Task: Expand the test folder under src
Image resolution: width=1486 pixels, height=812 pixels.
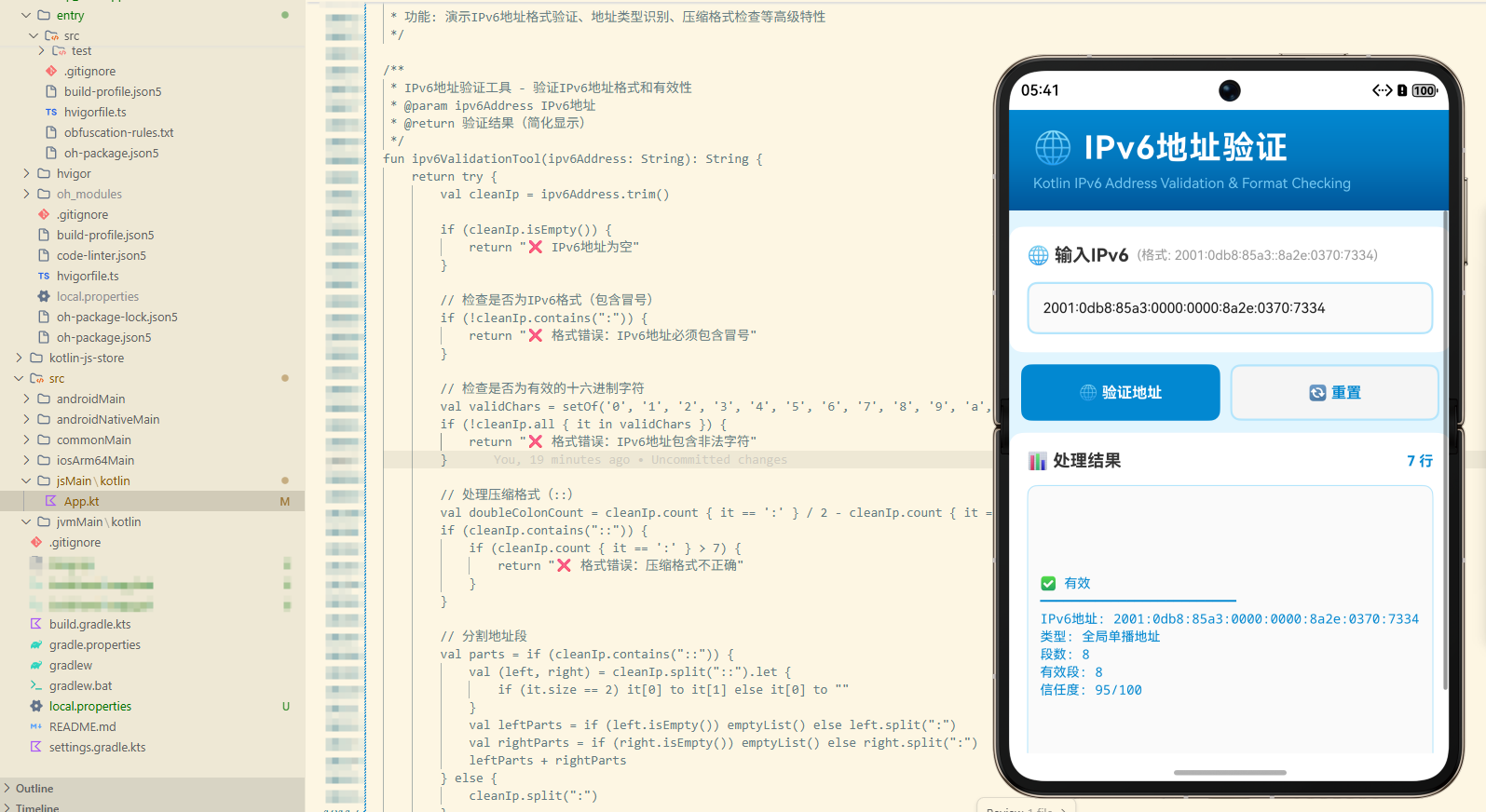Action: 41,51
